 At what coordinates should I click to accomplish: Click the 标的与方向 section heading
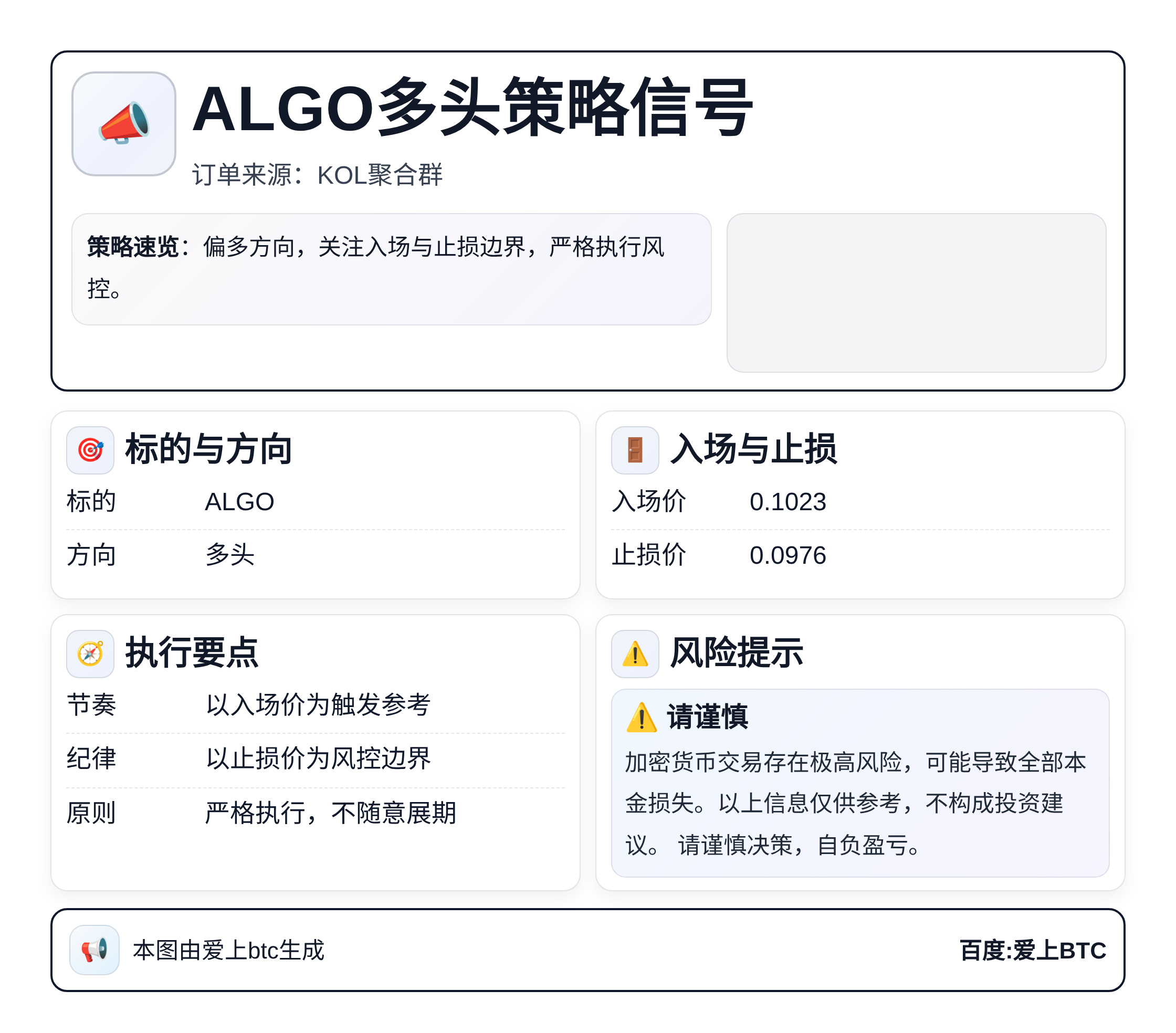[x=209, y=449]
